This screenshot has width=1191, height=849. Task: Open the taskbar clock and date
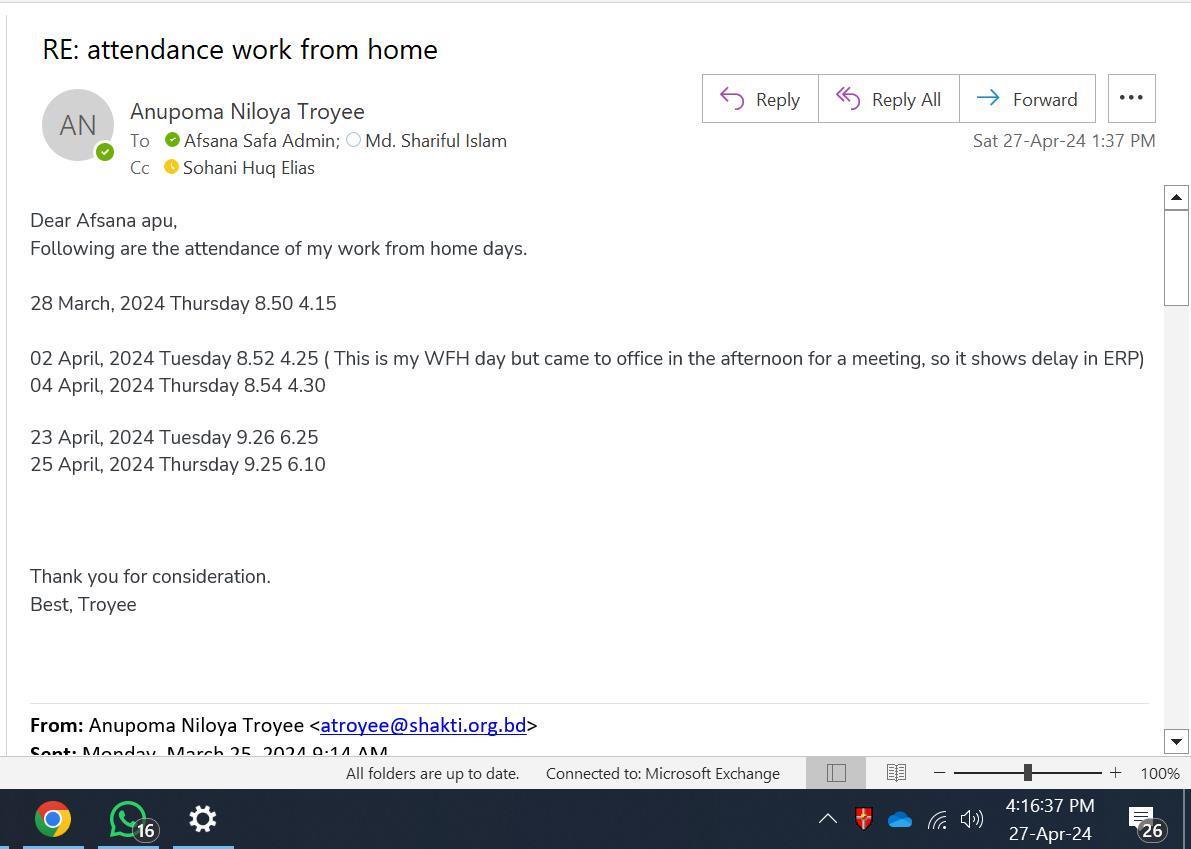pyautogui.click(x=1050, y=819)
